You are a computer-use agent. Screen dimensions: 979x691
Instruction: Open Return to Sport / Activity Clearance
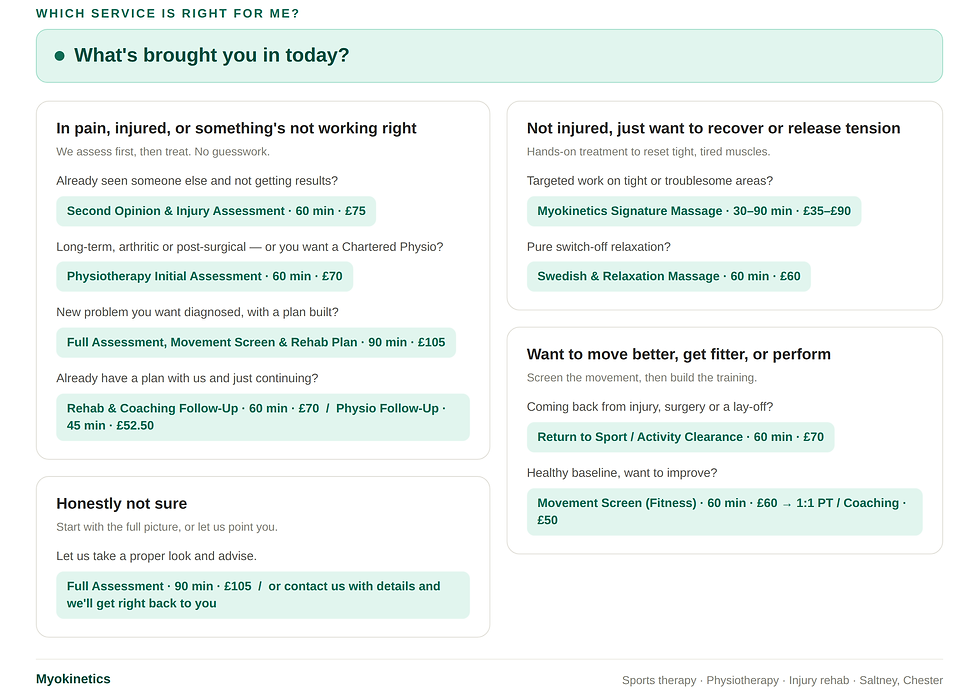point(681,437)
